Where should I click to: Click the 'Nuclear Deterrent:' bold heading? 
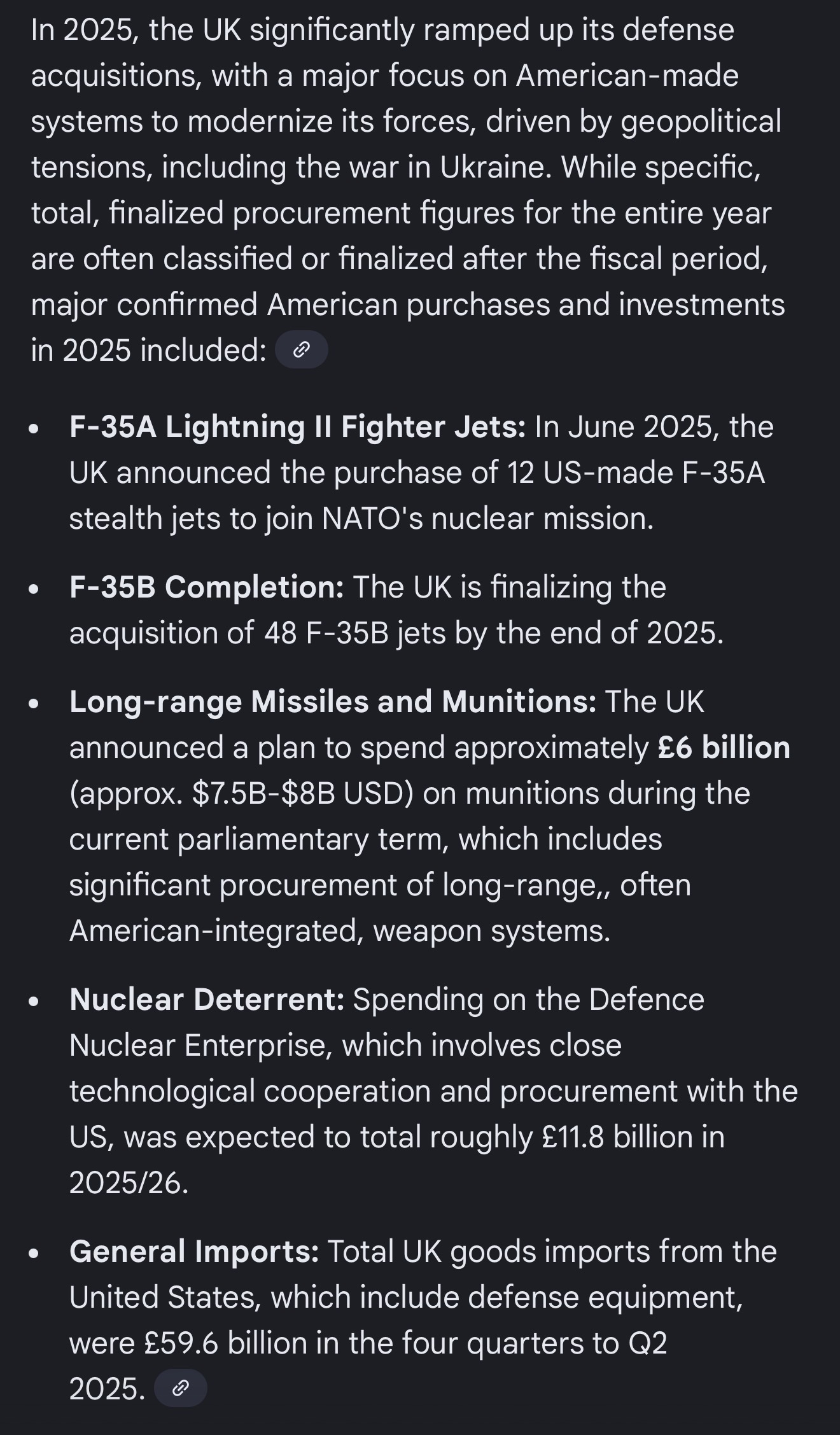(207, 999)
